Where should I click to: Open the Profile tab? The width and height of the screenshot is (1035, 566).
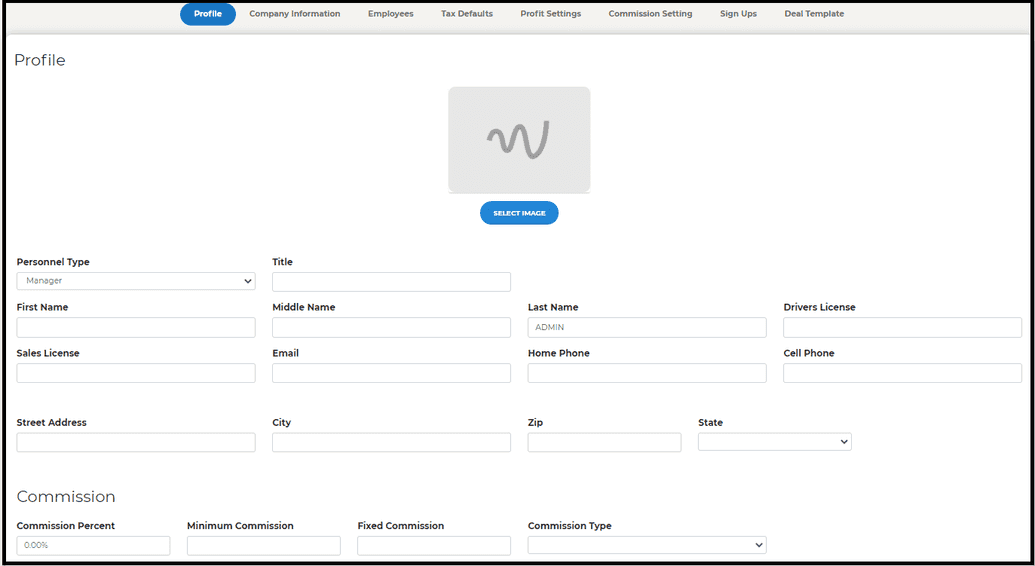[208, 14]
